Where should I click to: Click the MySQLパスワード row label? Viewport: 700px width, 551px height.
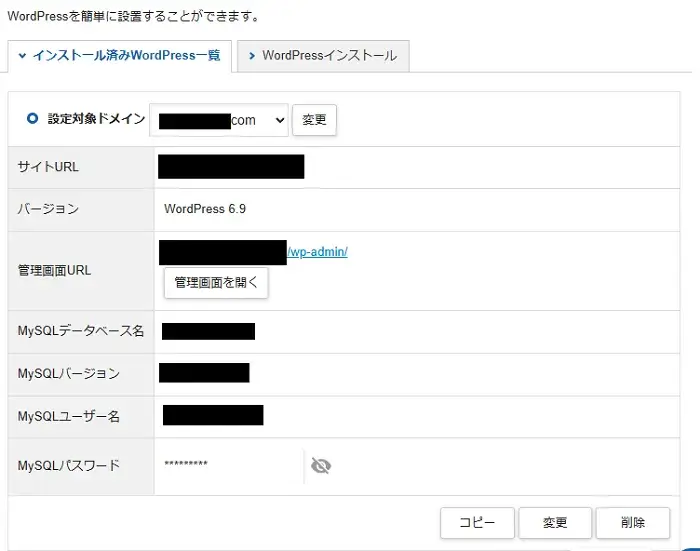pos(69,465)
